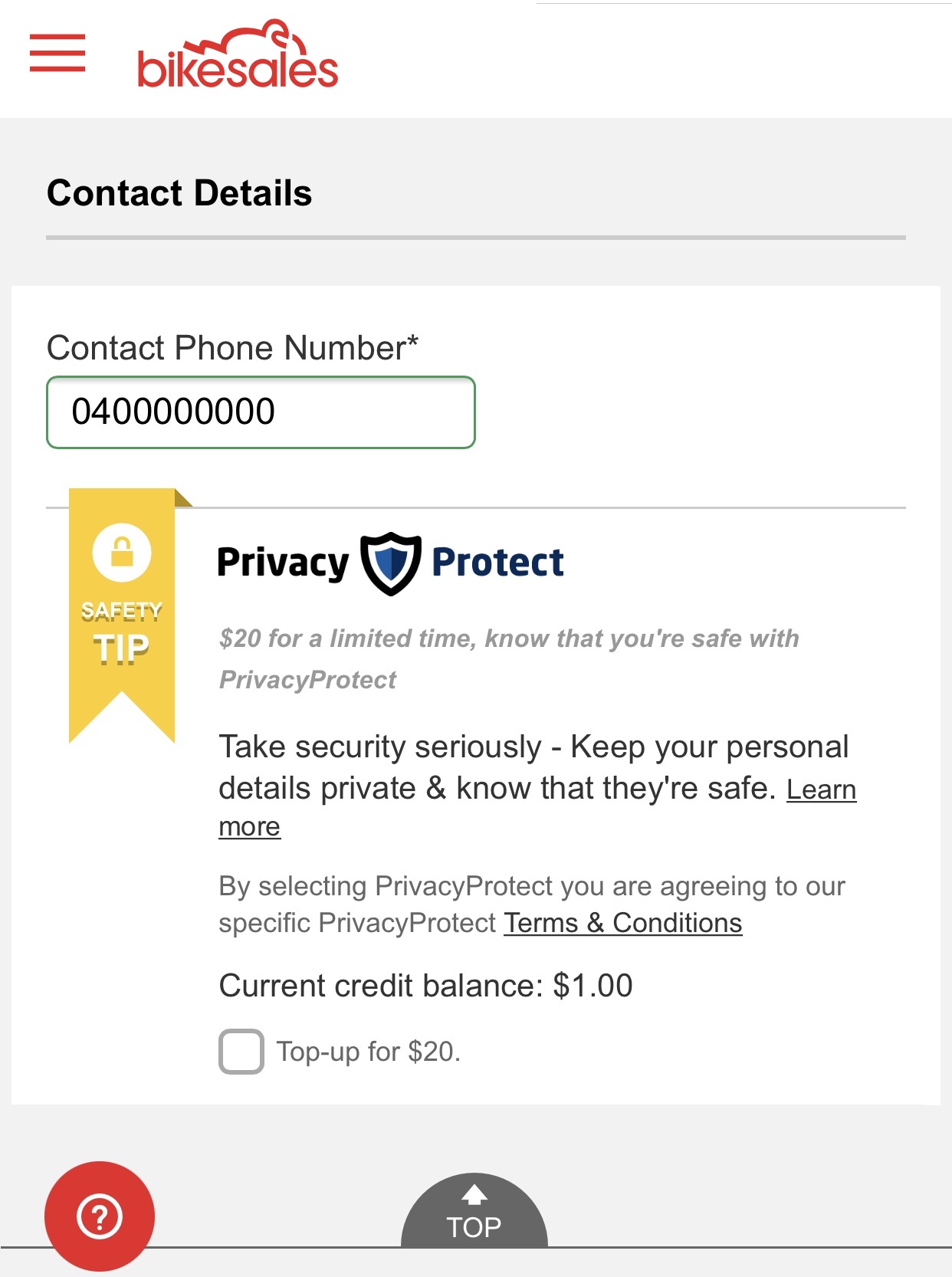Open the red hamburger menu
The width and height of the screenshot is (952, 1277).
(x=57, y=53)
